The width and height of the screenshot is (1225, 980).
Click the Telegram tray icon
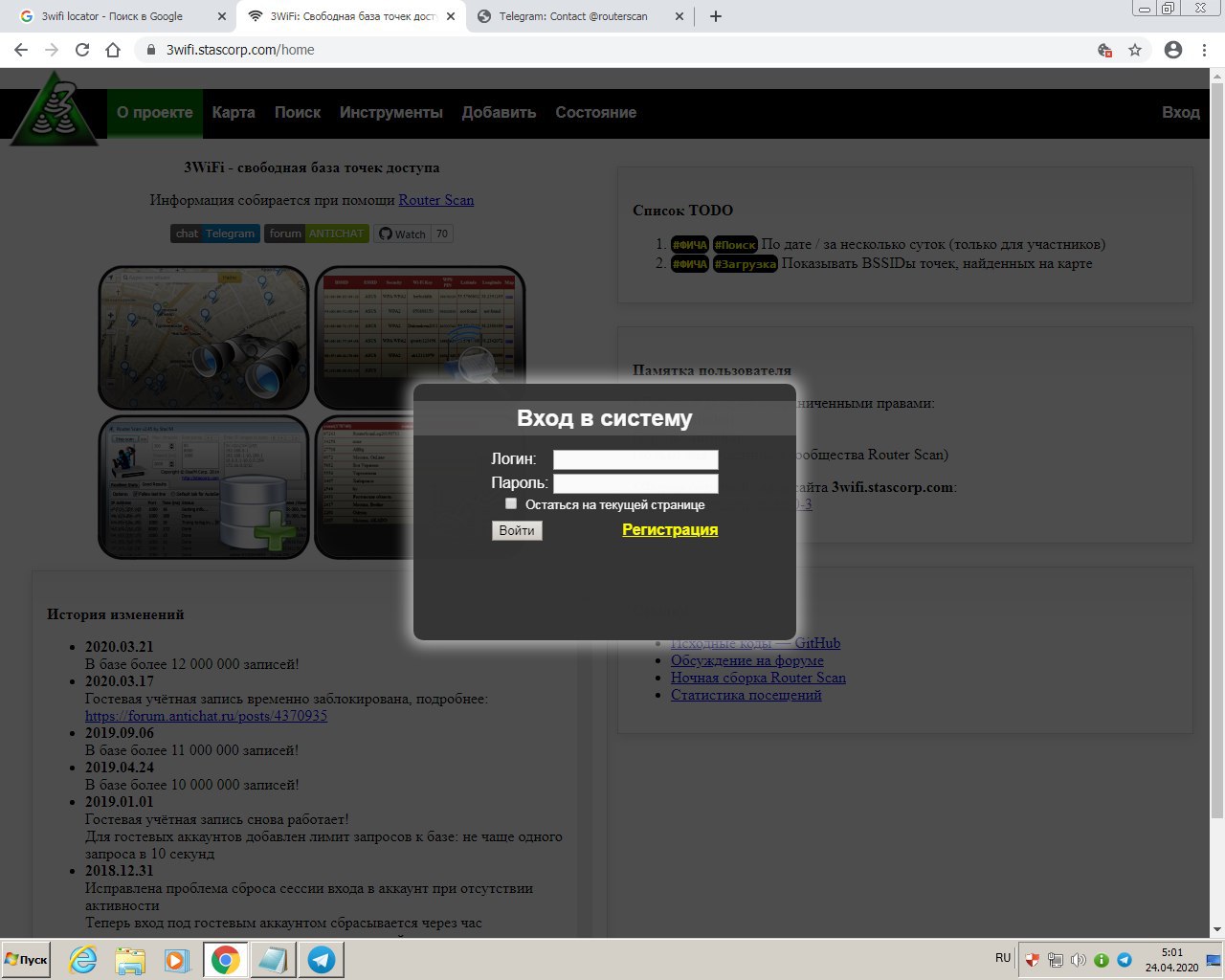pyautogui.click(x=1125, y=959)
